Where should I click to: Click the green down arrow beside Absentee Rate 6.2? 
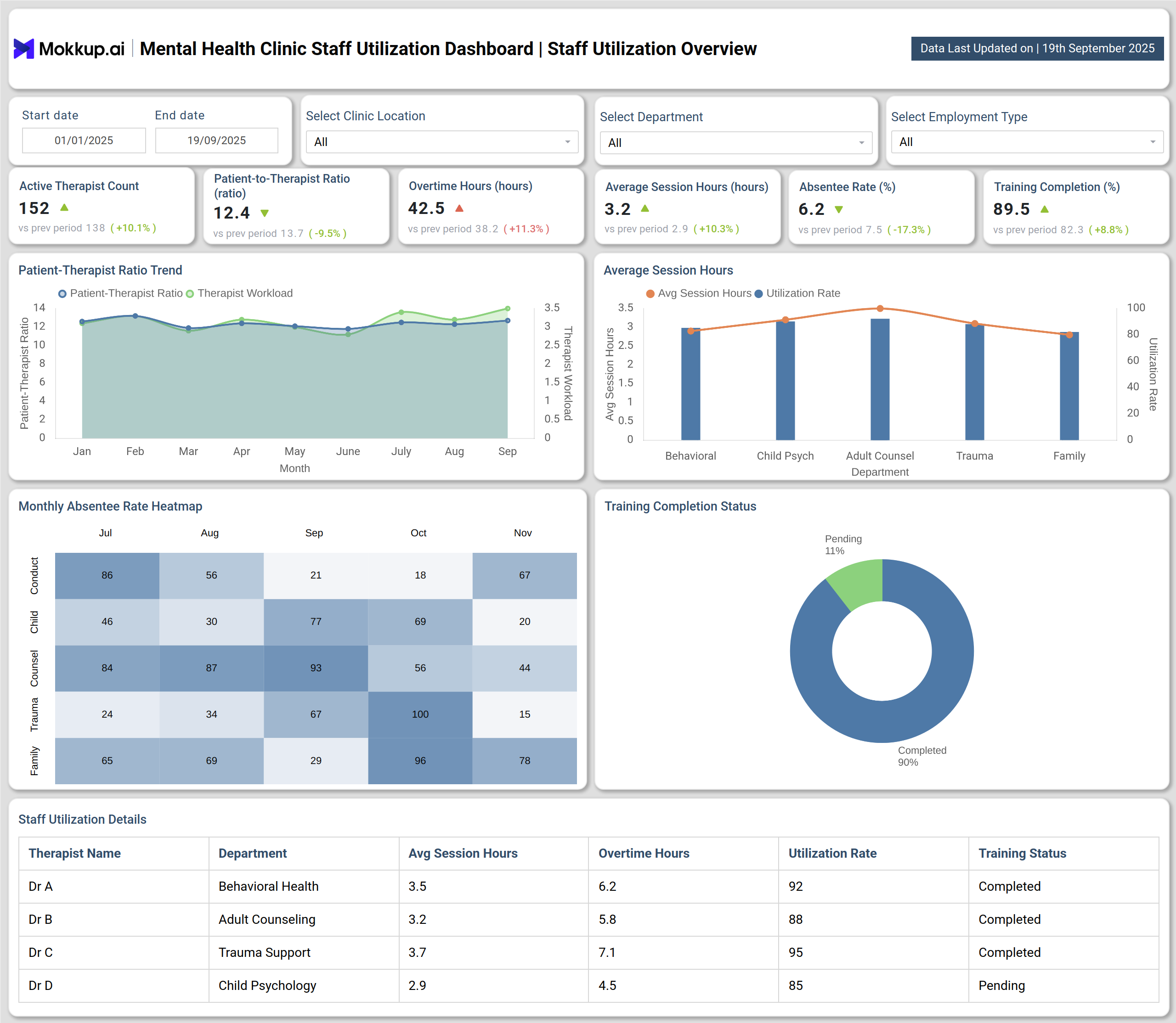tap(838, 209)
